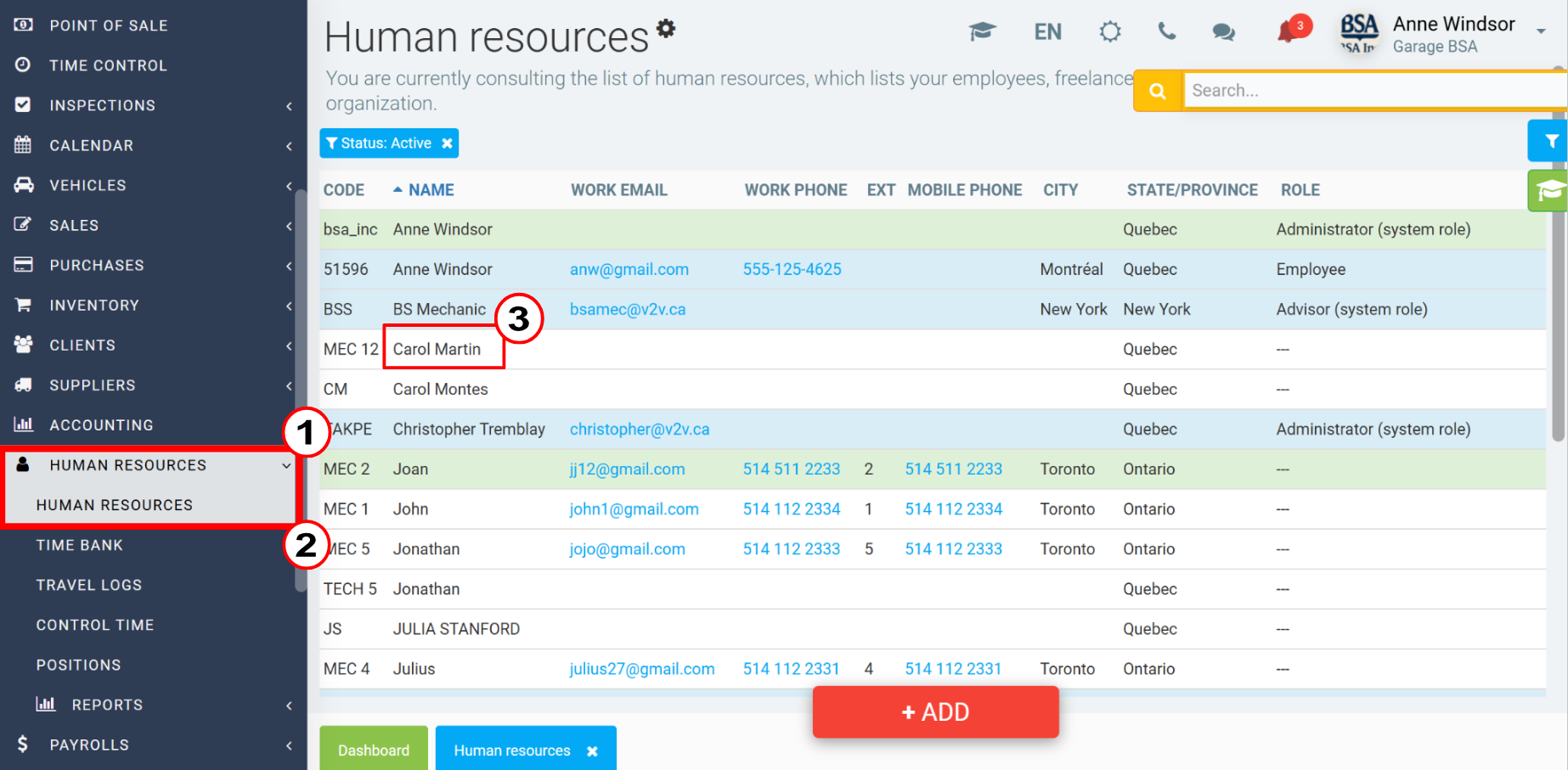The width and height of the screenshot is (1568, 770).
Task: Expand the Inventory submenu arrow
Action: [289, 306]
